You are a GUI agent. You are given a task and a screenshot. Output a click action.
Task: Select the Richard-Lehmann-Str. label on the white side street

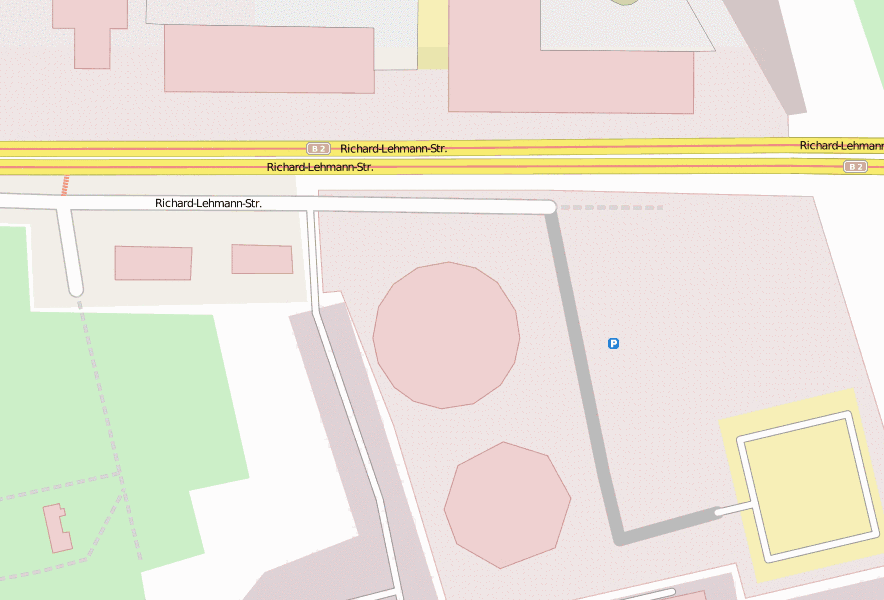(208, 203)
